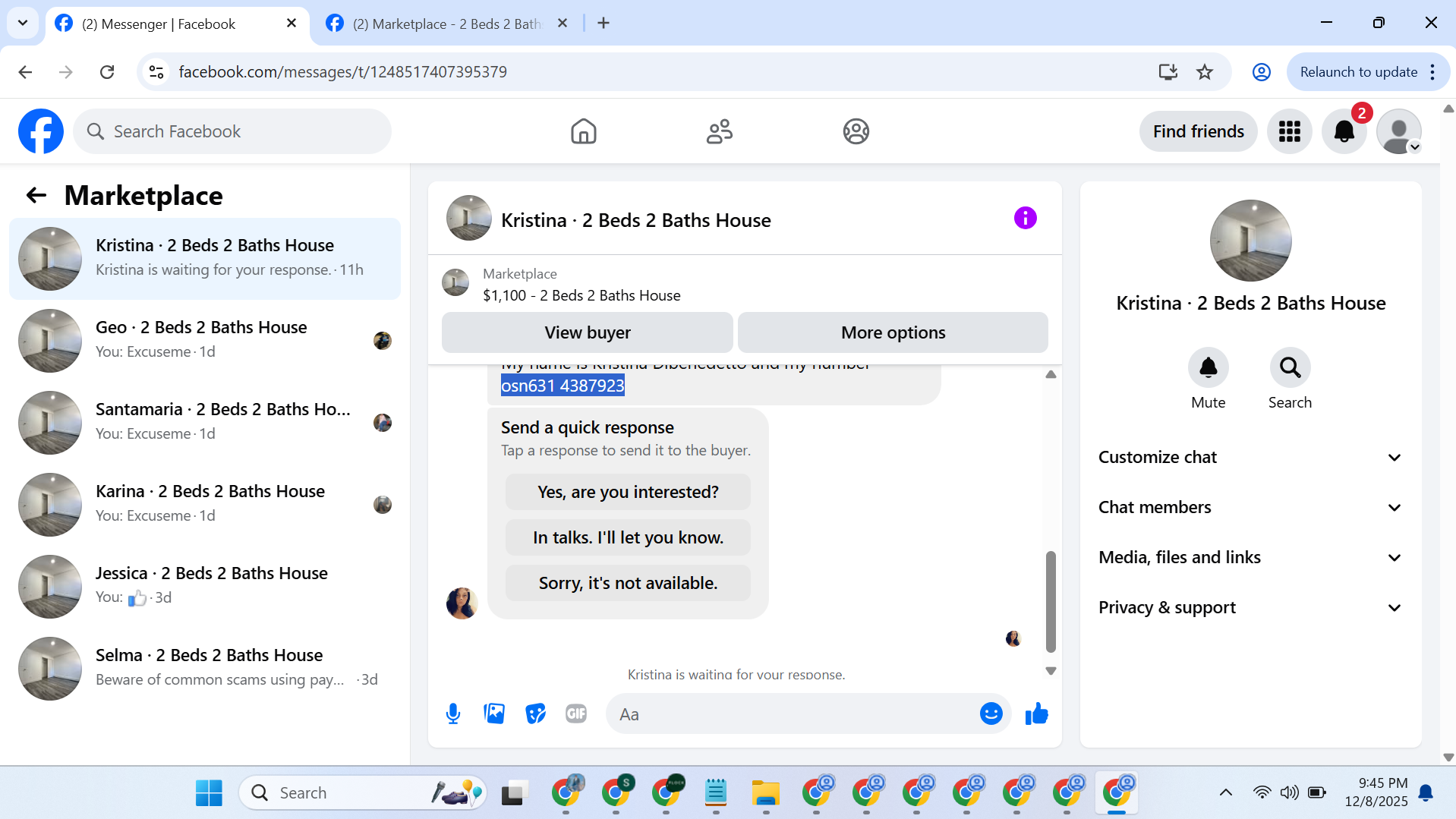1456x819 pixels.
Task: Open Facebook home via logo
Action: [41, 131]
